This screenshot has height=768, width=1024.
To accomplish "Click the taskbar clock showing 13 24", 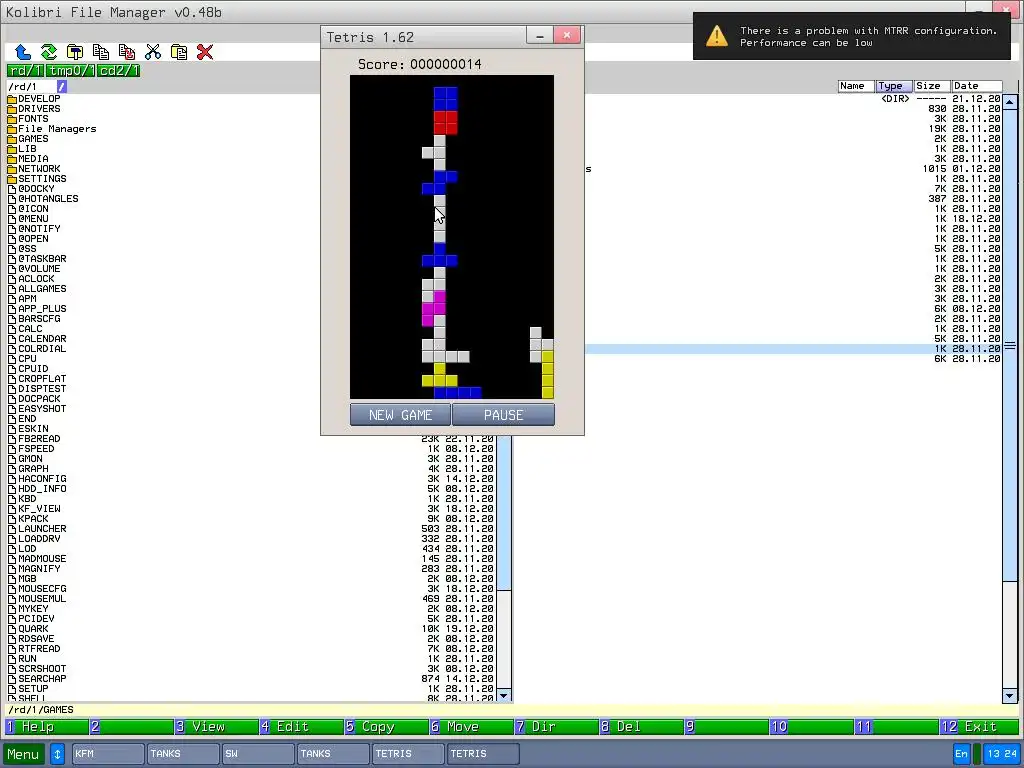I will 1002,754.
